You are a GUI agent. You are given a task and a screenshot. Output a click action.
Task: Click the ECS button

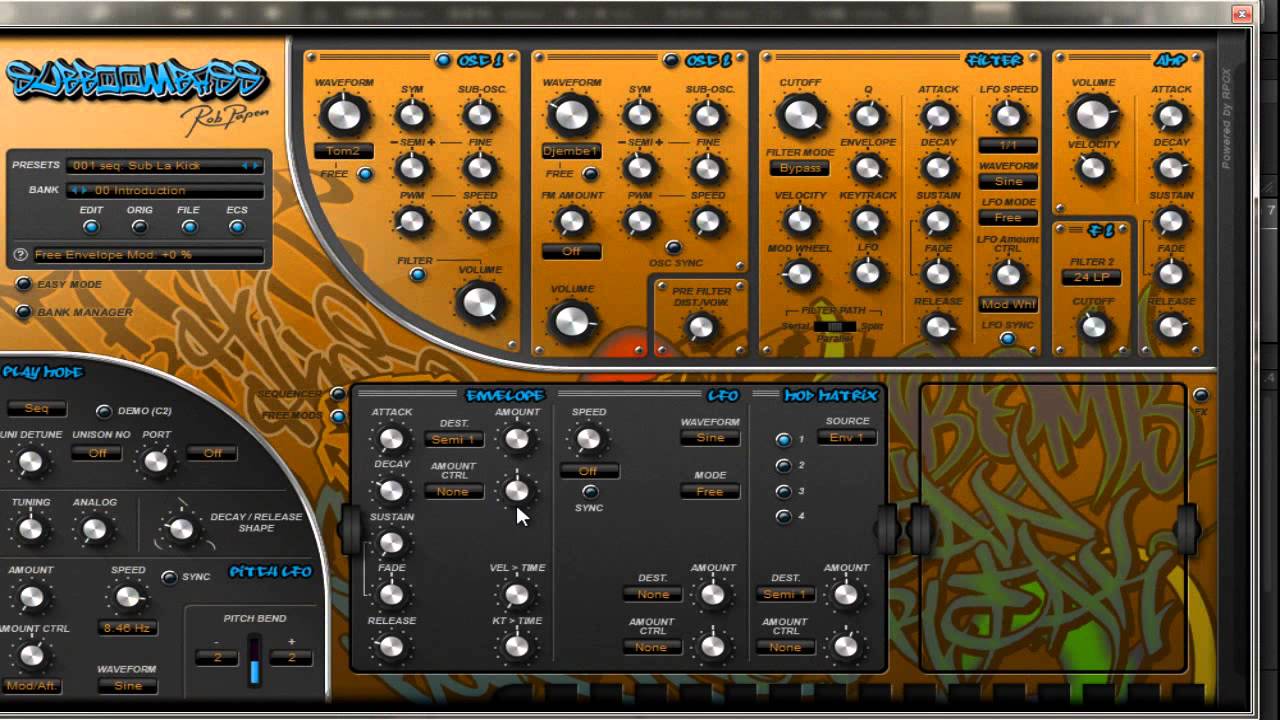pyautogui.click(x=237, y=227)
